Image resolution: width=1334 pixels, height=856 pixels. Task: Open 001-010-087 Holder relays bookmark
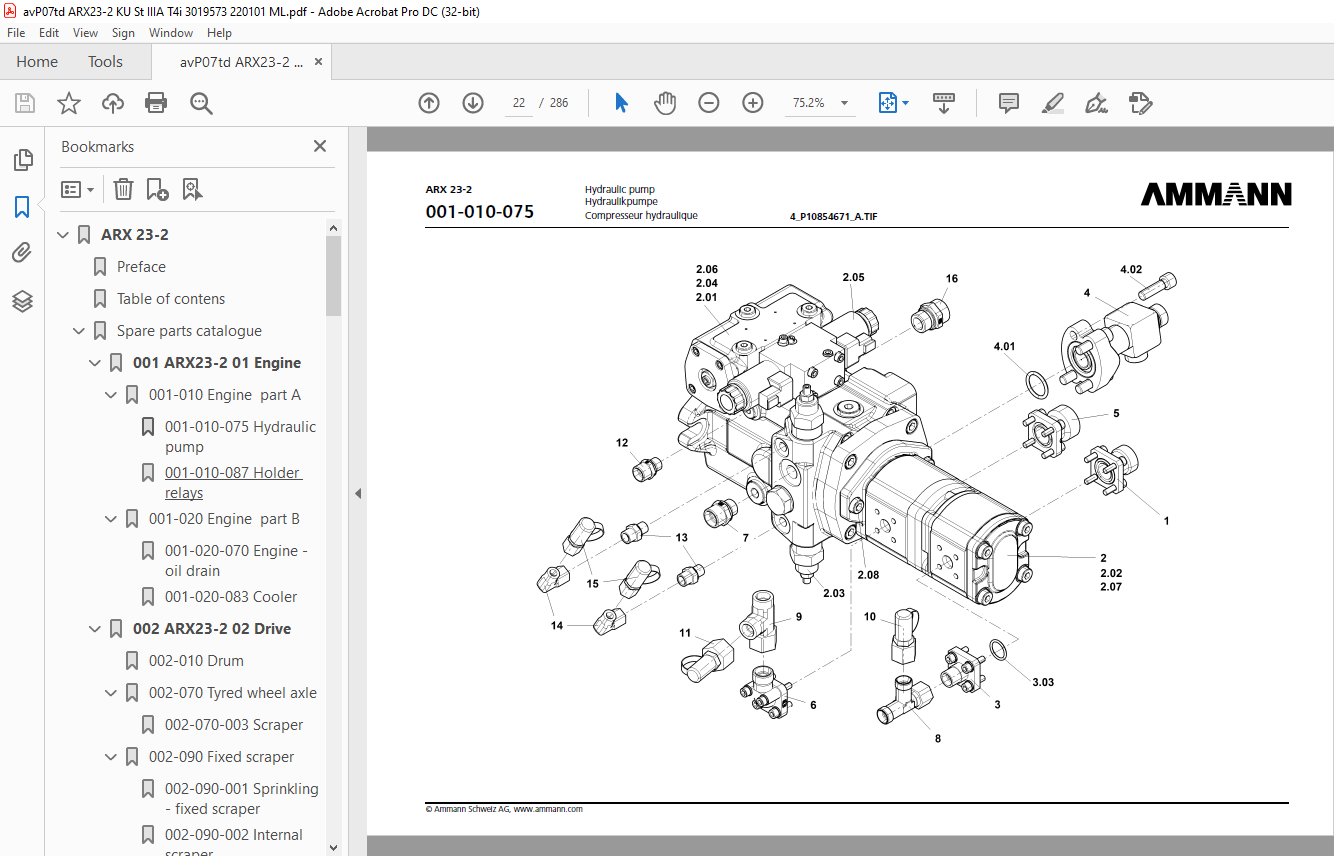[233, 483]
